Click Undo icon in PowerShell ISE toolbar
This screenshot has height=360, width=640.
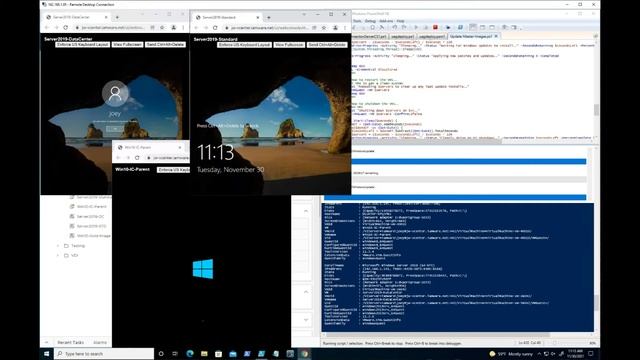[x=395, y=27]
